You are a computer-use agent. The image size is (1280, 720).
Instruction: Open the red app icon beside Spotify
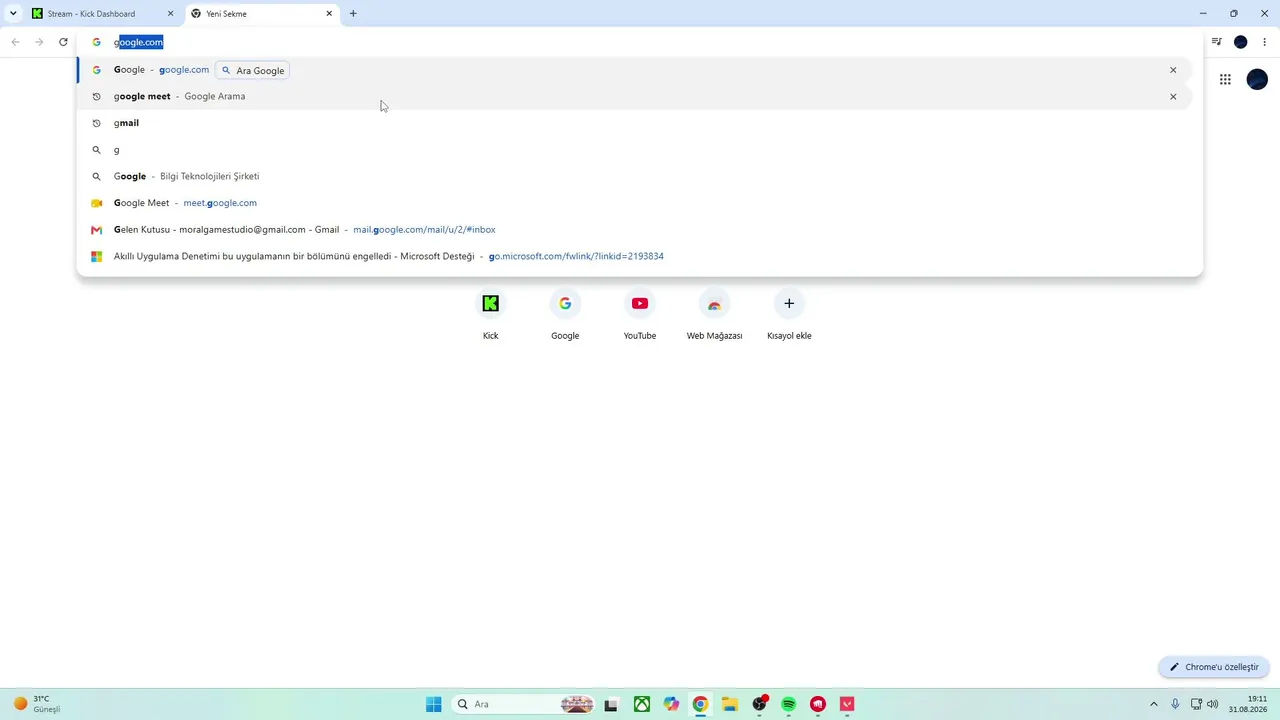tap(818, 704)
